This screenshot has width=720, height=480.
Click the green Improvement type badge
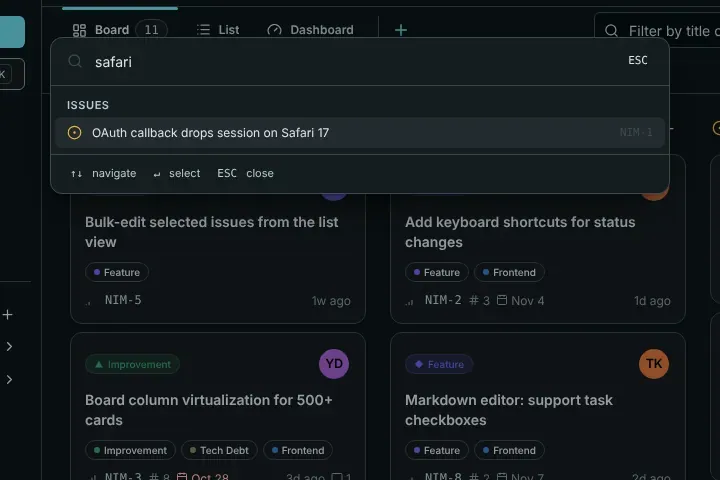click(x=132, y=364)
